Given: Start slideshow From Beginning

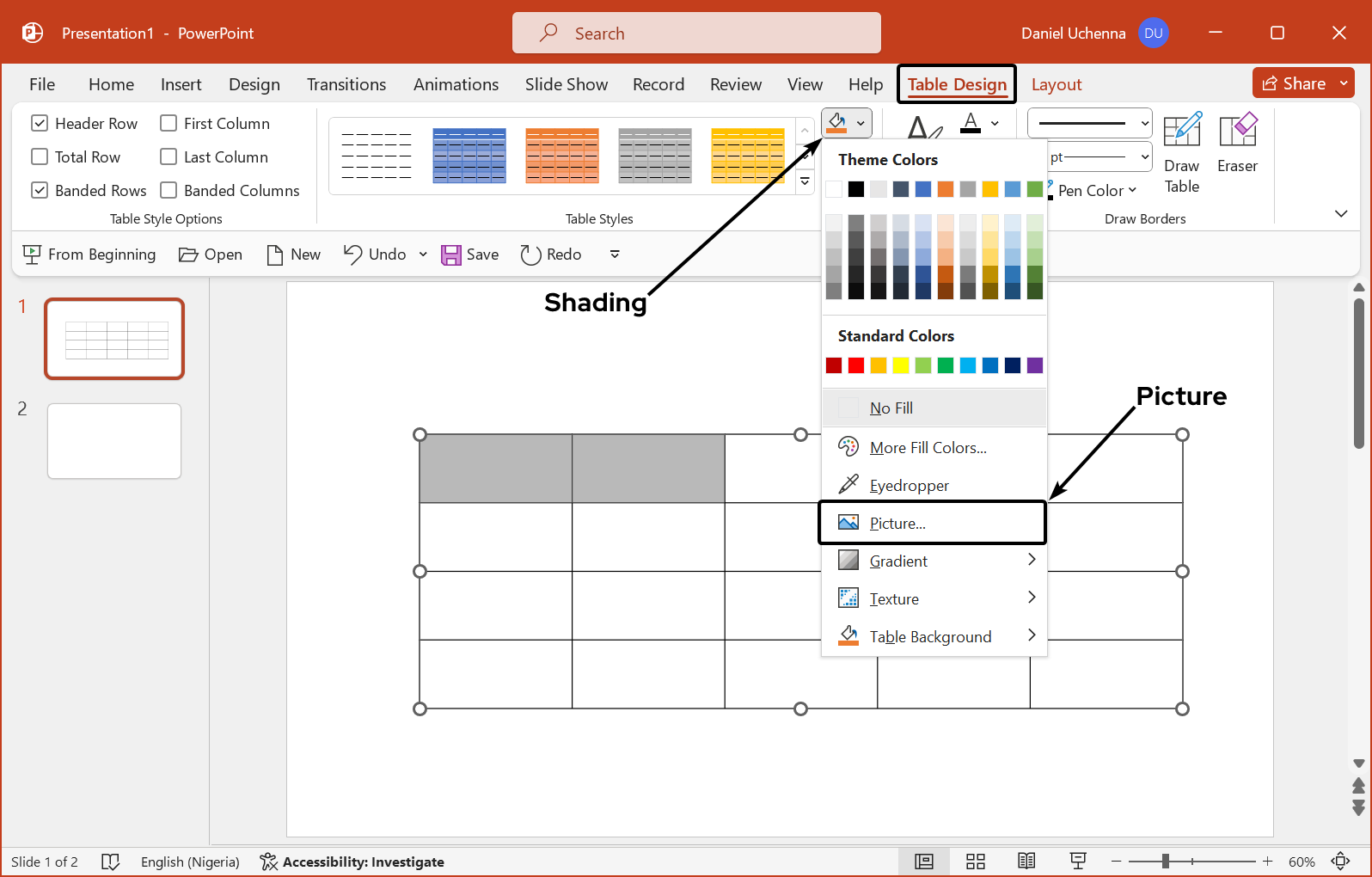Looking at the screenshot, I should point(89,255).
